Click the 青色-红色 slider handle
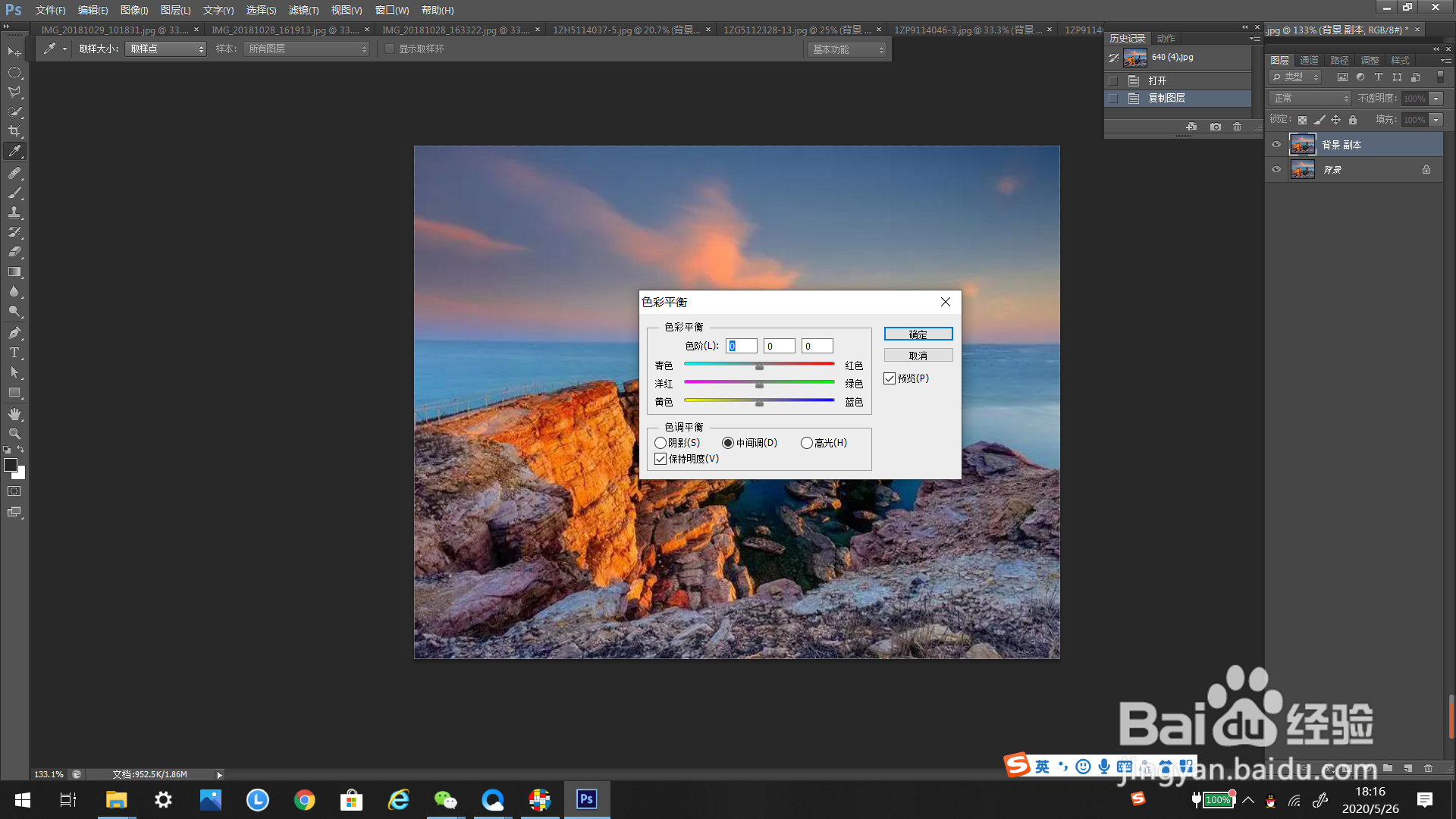Viewport: 1456px width, 819px height. (759, 366)
